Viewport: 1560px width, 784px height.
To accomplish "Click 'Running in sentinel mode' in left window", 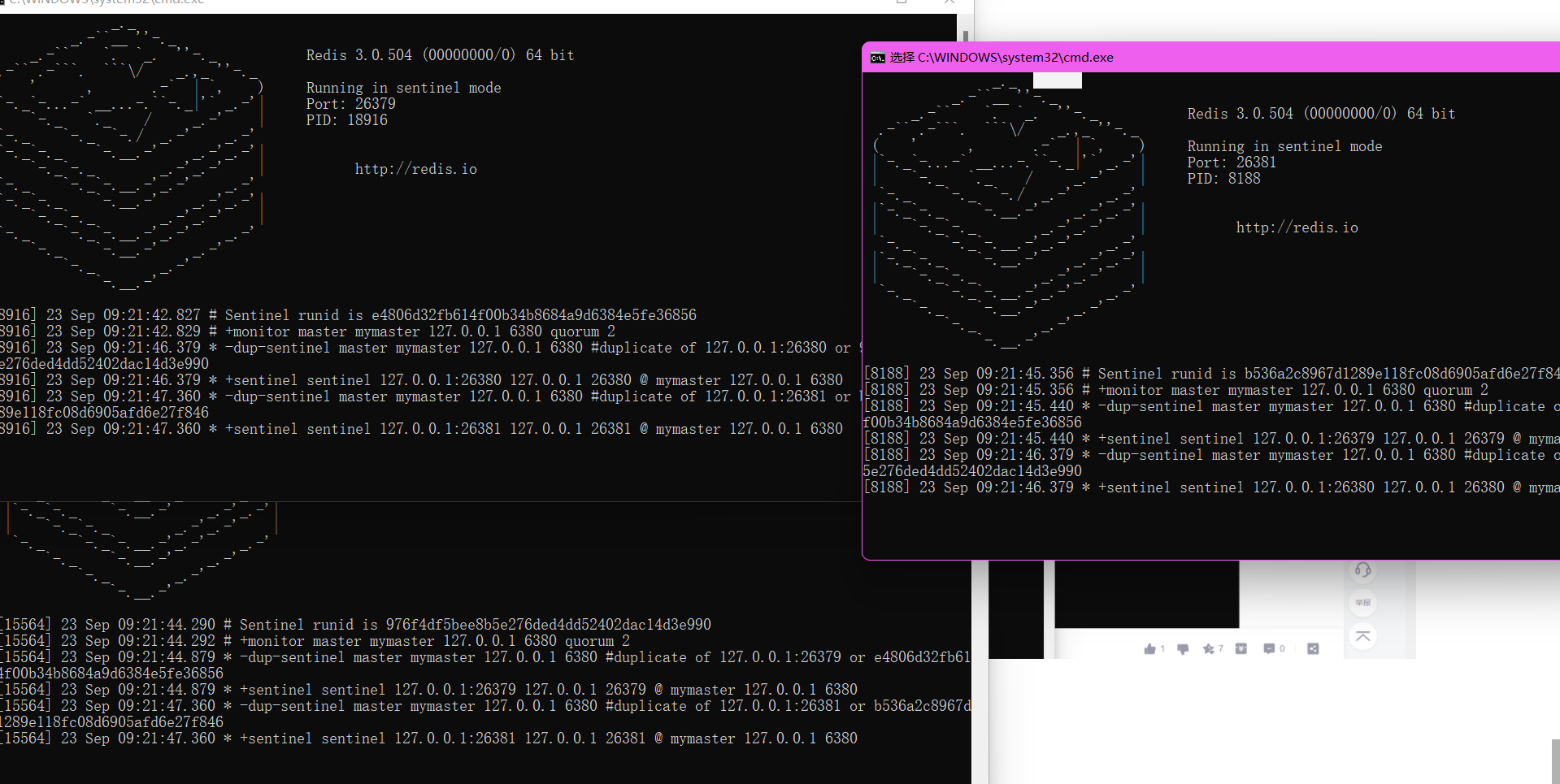I will 403,88.
